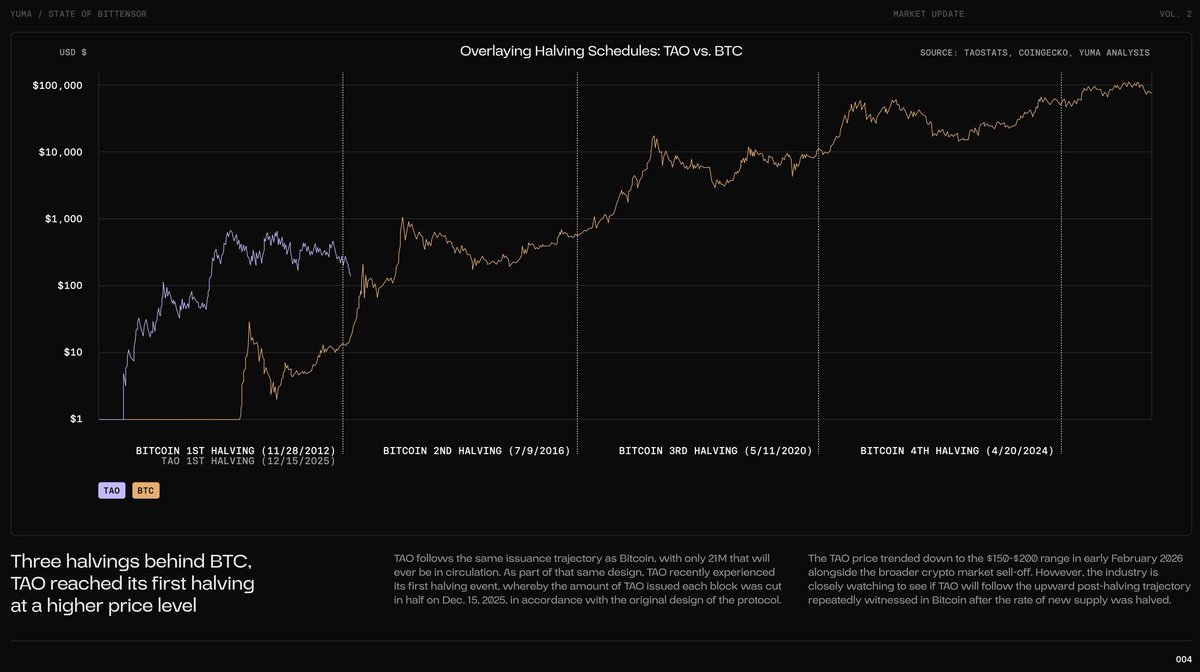1200x672 pixels.
Task: Click the "Three halvings behind BTC" headline
Action: 133,582
